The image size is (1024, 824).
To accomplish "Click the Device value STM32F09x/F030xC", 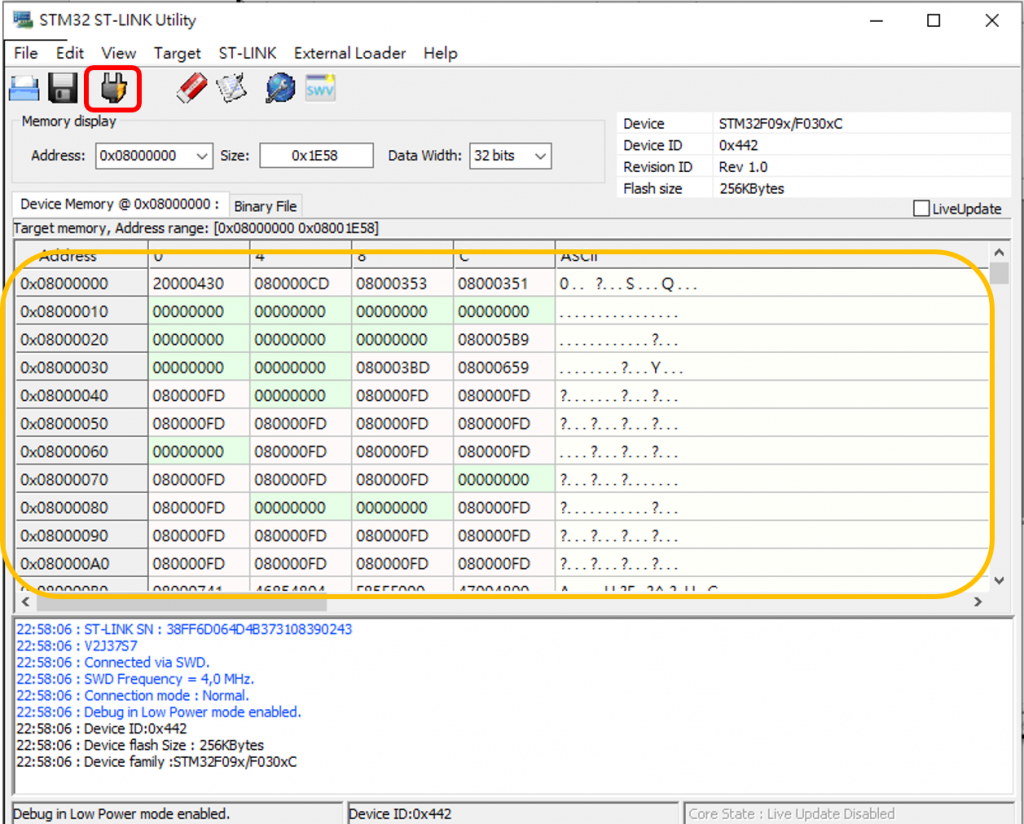I will click(781, 124).
